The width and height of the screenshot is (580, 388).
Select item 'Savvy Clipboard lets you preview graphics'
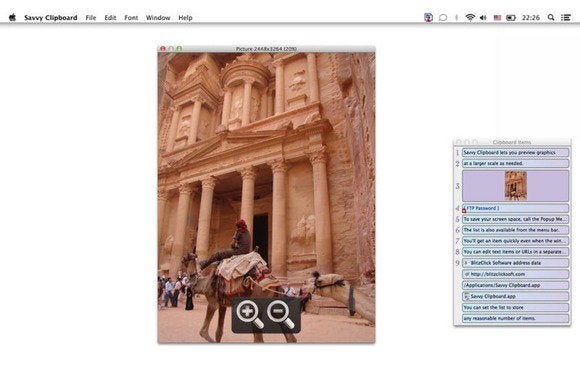coord(515,152)
